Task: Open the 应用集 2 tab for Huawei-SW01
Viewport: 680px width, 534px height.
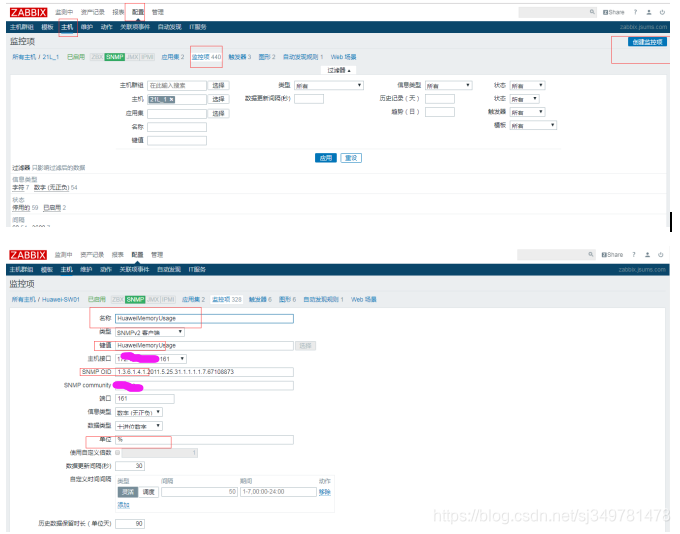Action: coord(193,299)
